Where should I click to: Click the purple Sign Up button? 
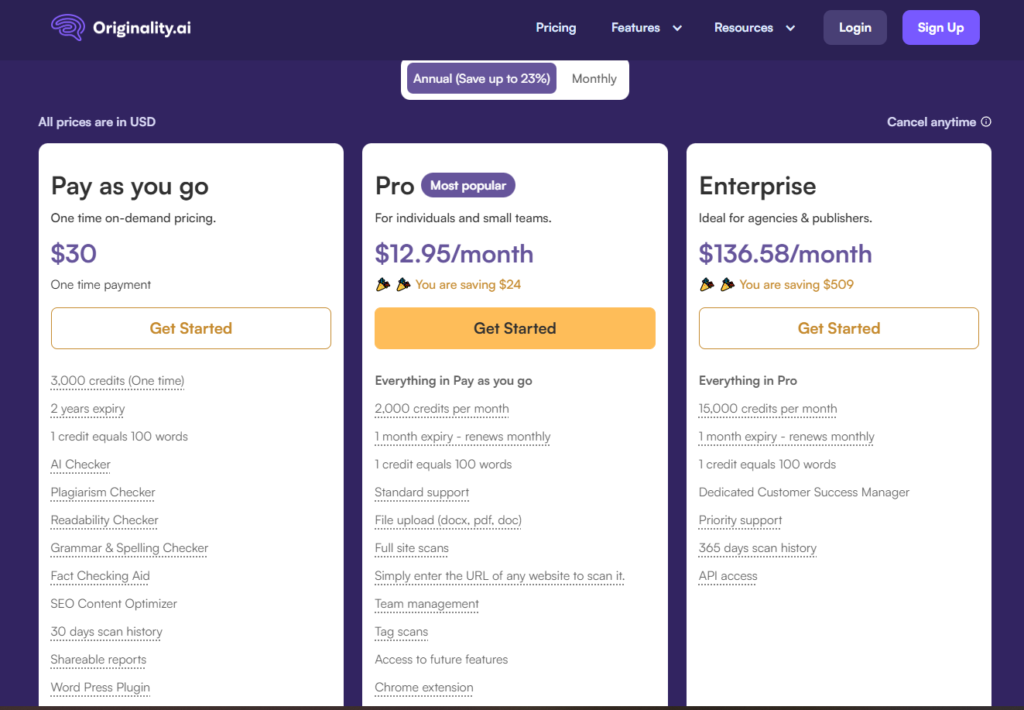pyautogui.click(x=940, y=27)
